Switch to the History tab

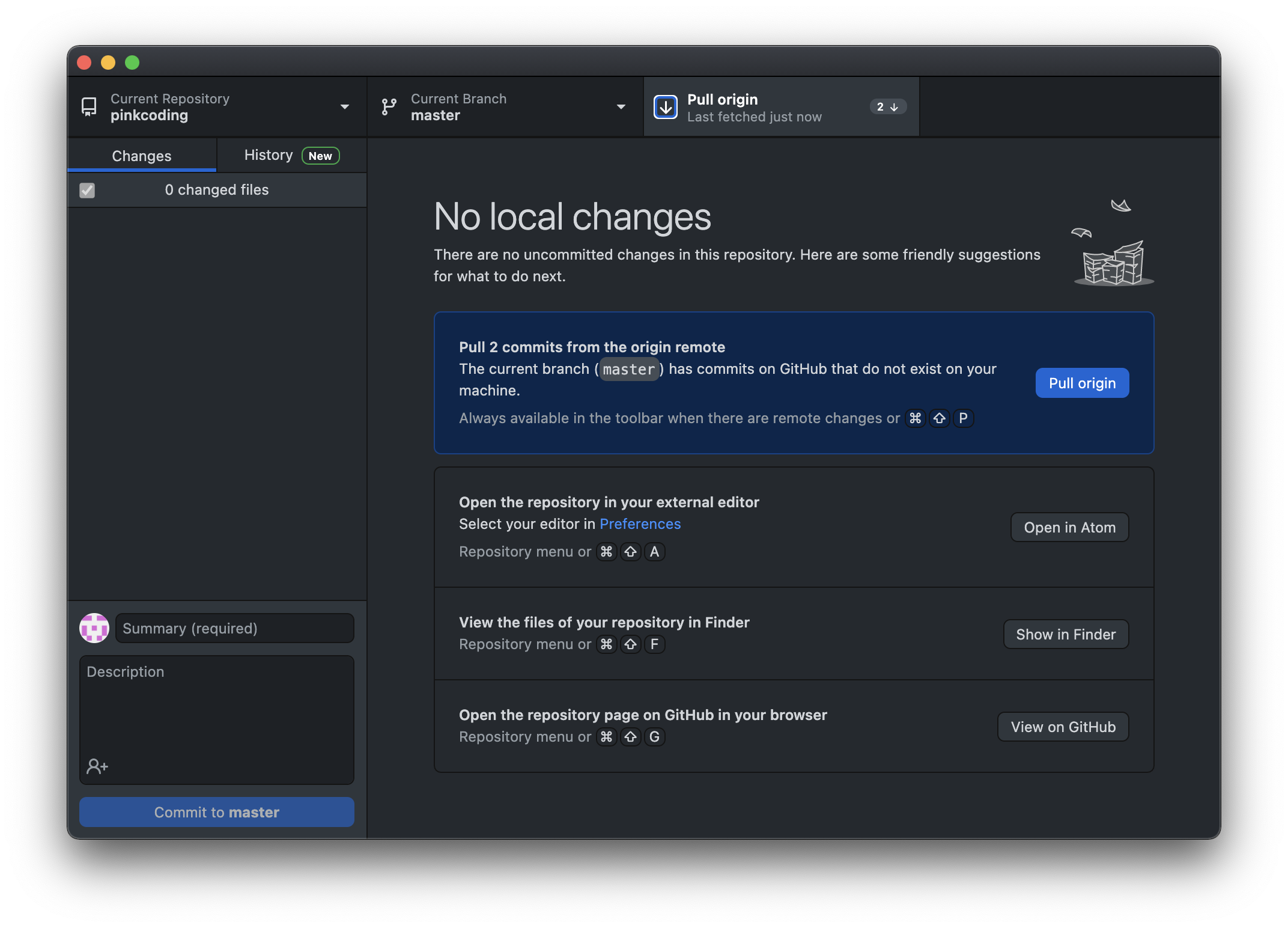(x=292, y=155)
